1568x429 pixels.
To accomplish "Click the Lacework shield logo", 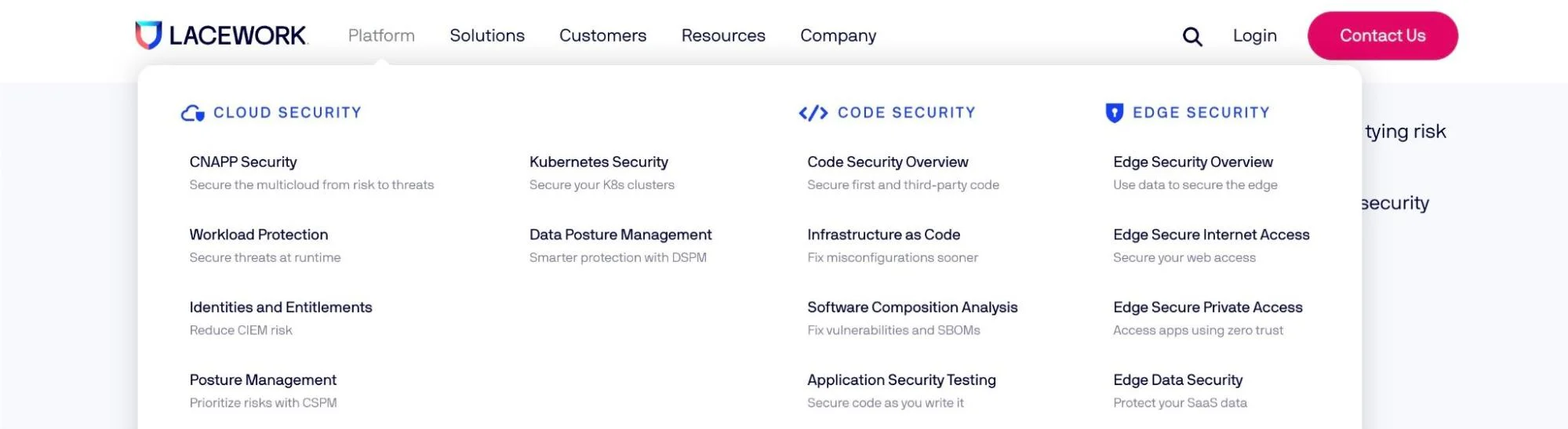I will (148, 35).
